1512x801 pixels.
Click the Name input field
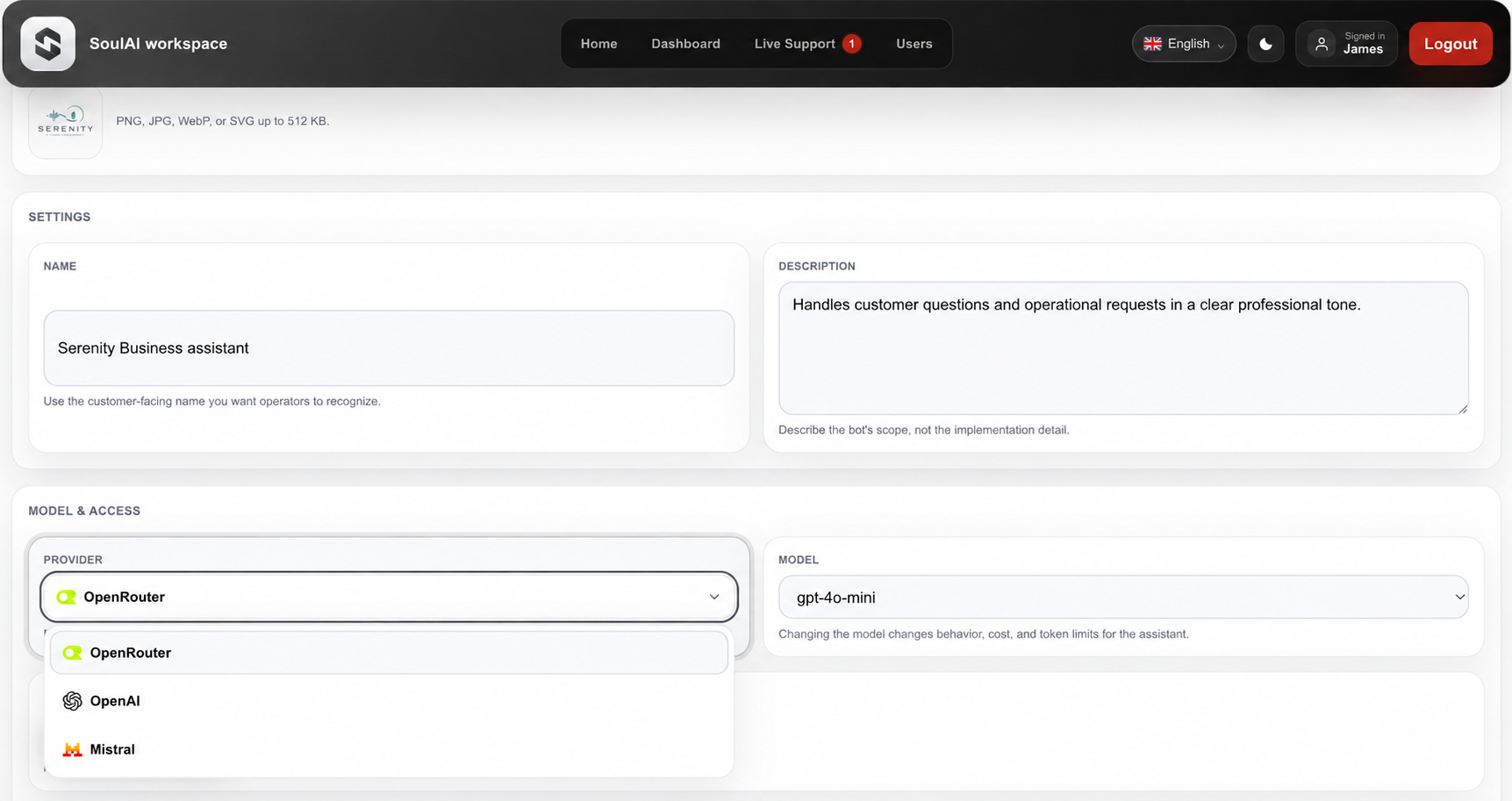[389, 348]
